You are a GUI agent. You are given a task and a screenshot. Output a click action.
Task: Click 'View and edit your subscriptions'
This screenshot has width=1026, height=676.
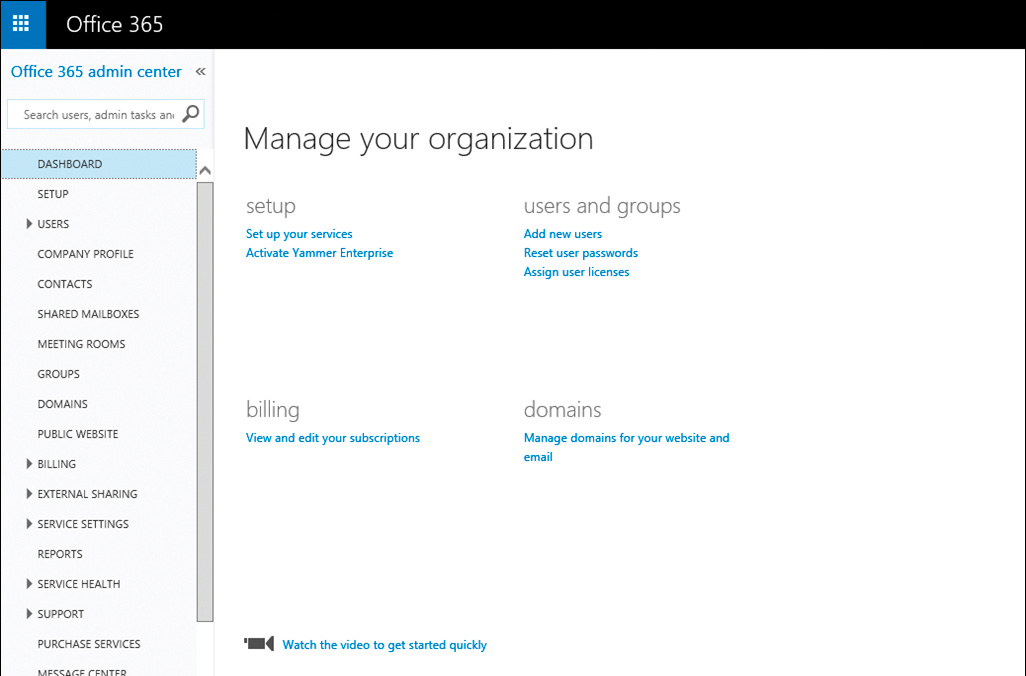point(332,438)
